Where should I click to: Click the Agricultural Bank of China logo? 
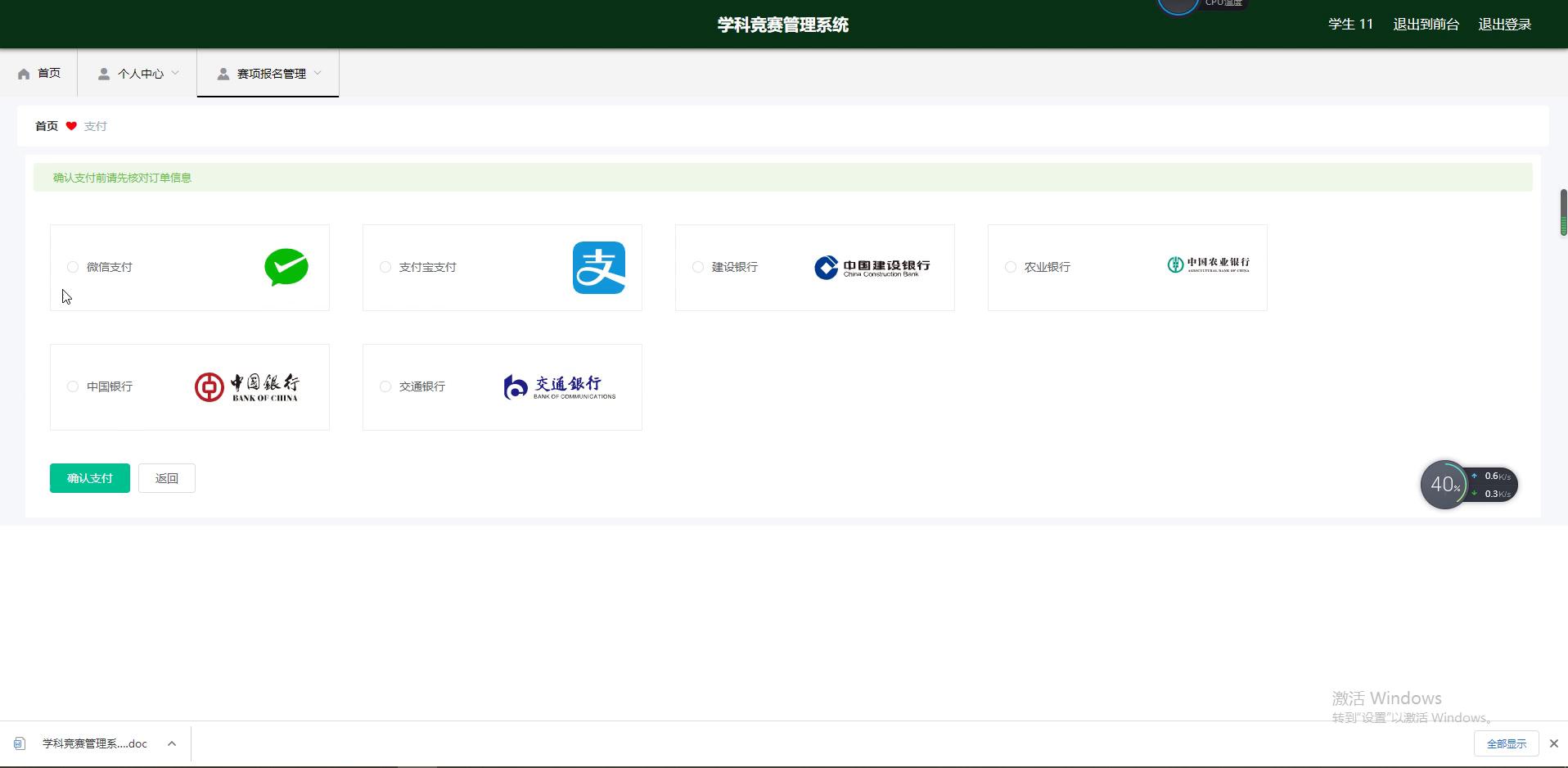click(1208, 264)
